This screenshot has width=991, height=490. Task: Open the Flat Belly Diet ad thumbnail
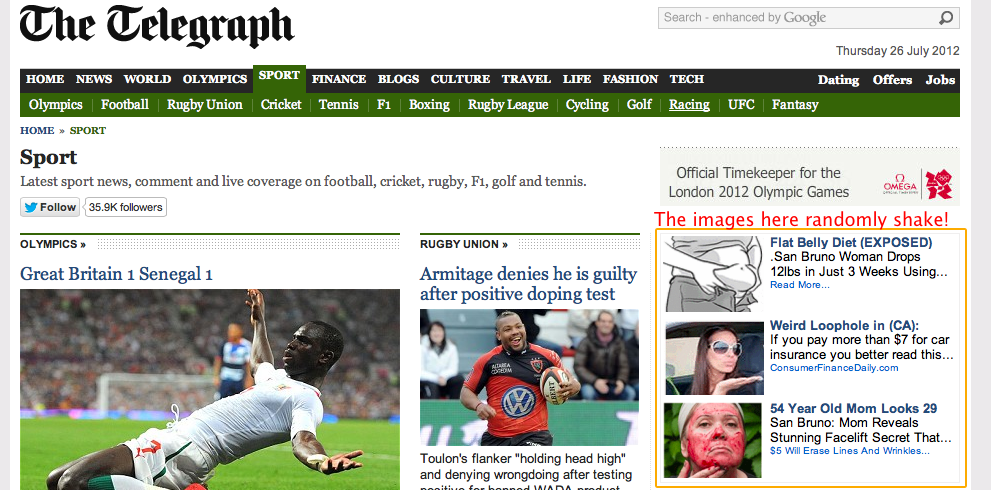tap(714, 273)
